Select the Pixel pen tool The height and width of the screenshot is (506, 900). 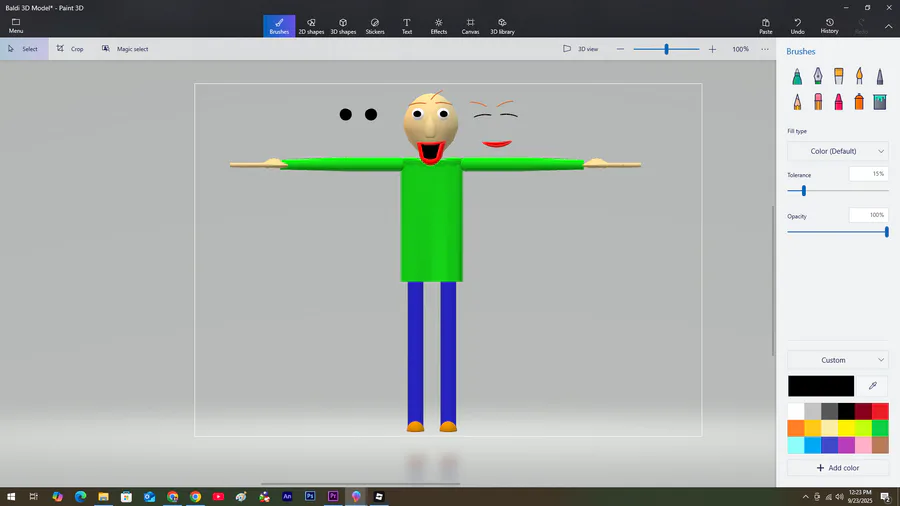[880, 76]
